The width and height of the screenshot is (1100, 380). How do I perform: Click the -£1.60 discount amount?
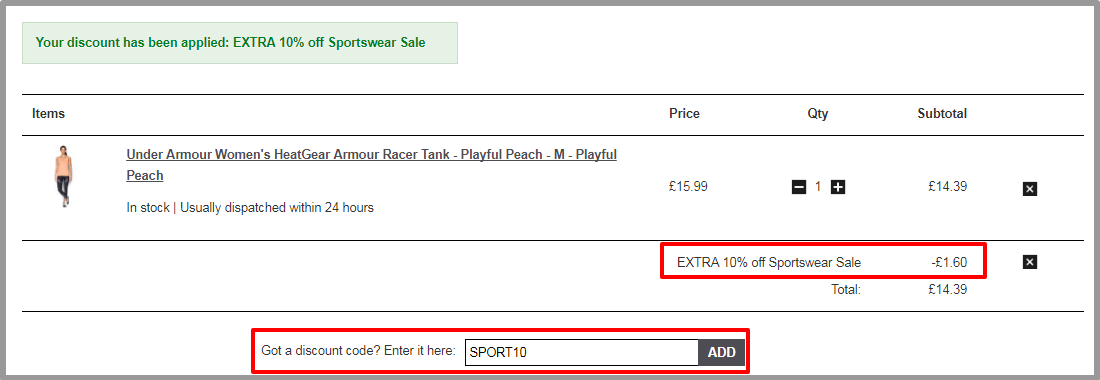[x=949, y=263]
